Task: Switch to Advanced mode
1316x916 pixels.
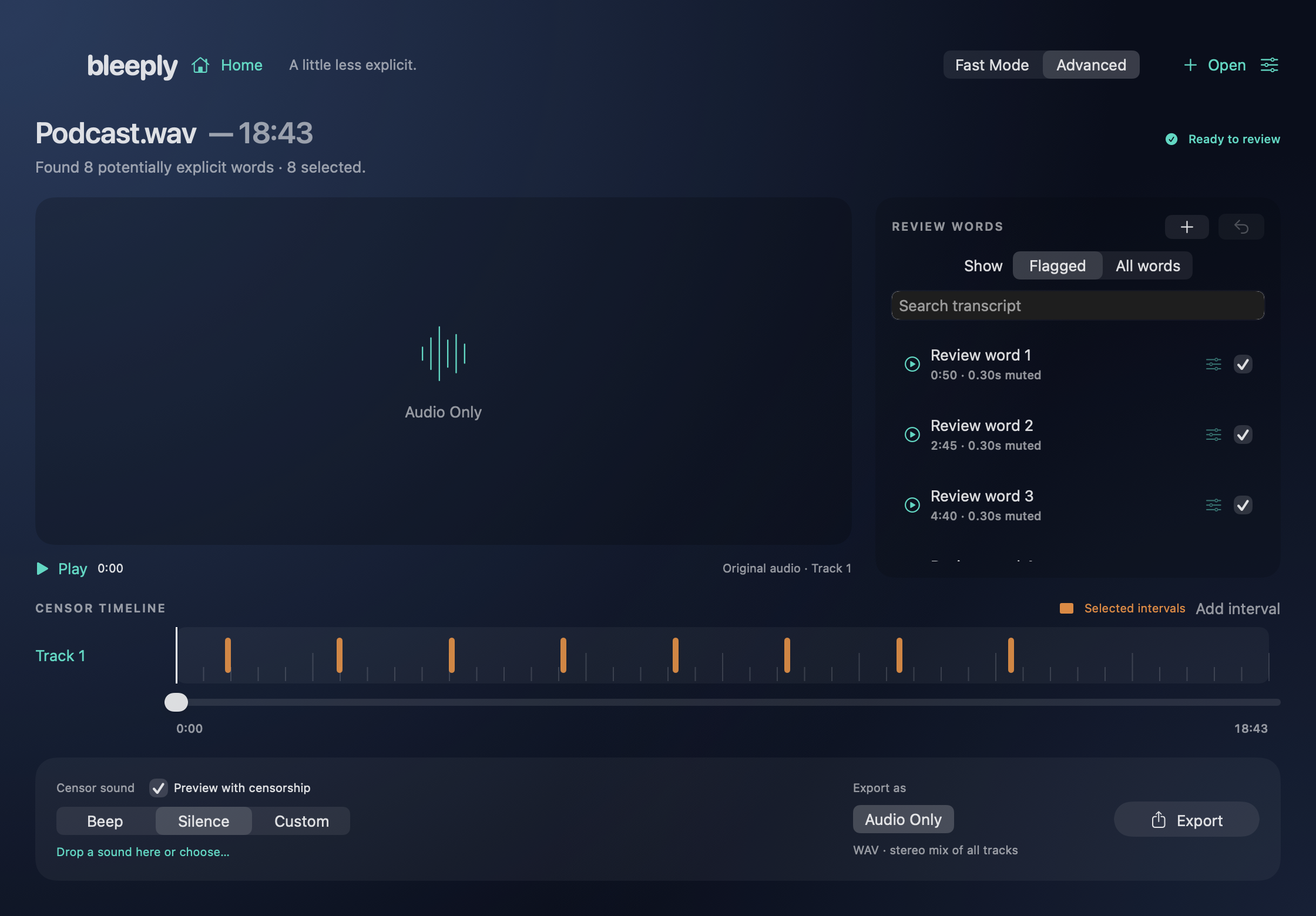Action: (x=1091, y=65)
